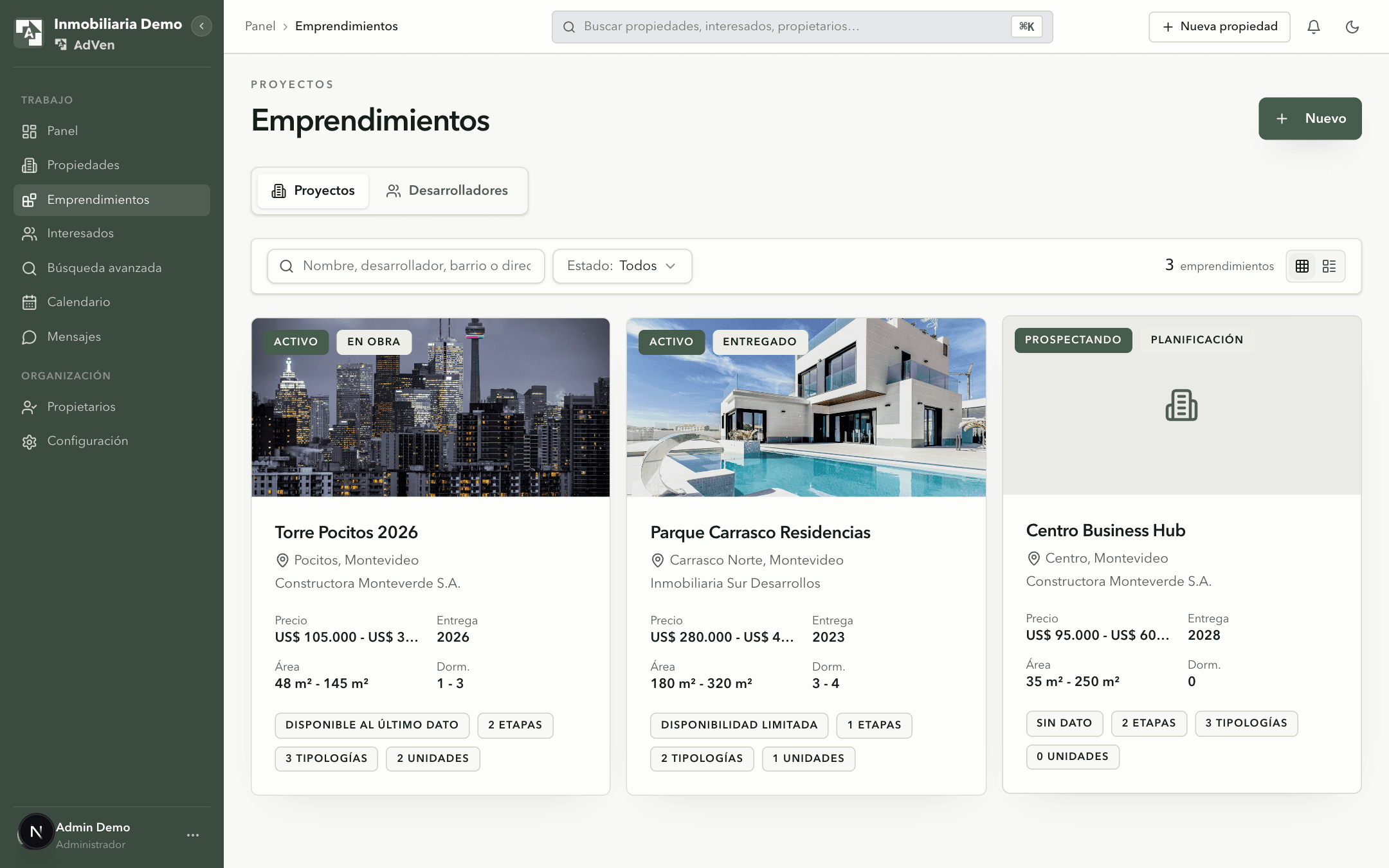Open Configuración settings in the sidebar
Image resolution: width=1389 pixels, height=868 pixels.
112,441
